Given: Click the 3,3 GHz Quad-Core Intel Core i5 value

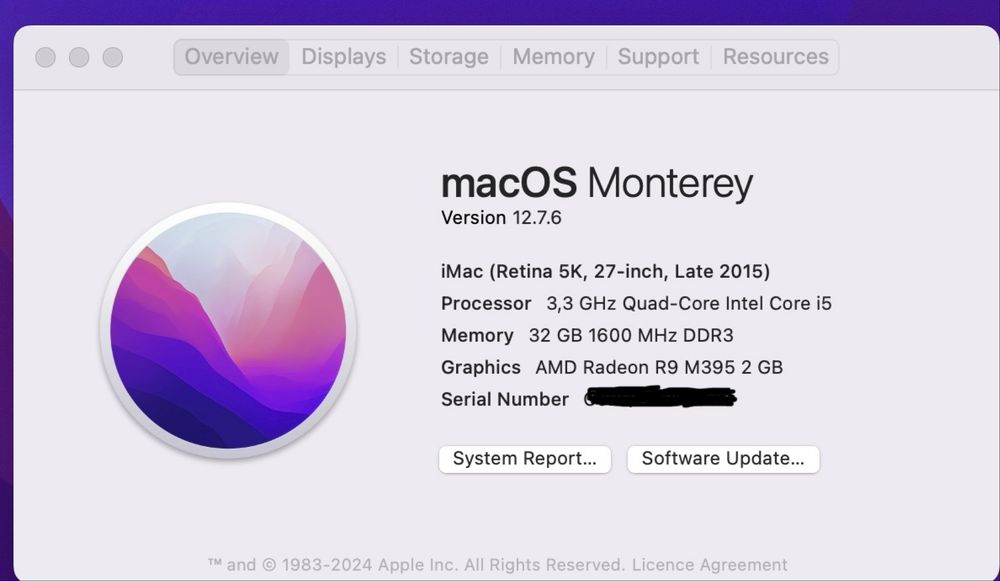Looking at the screenshot, I should pos(689,304).
